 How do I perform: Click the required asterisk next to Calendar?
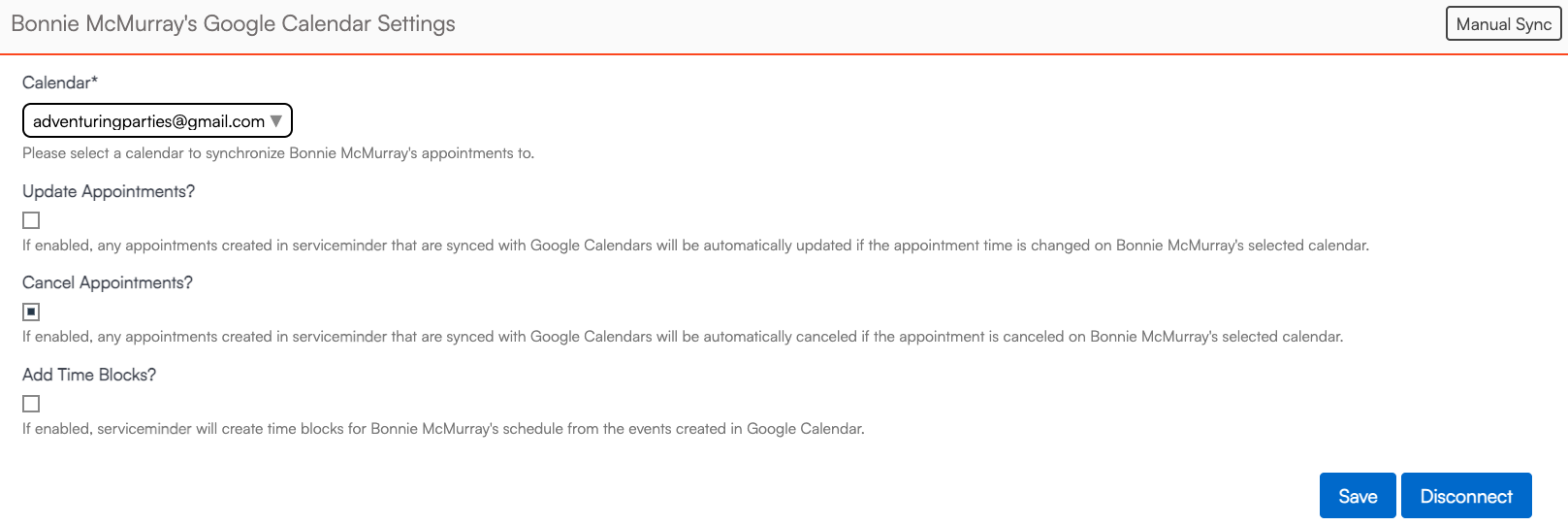[94, 81]
